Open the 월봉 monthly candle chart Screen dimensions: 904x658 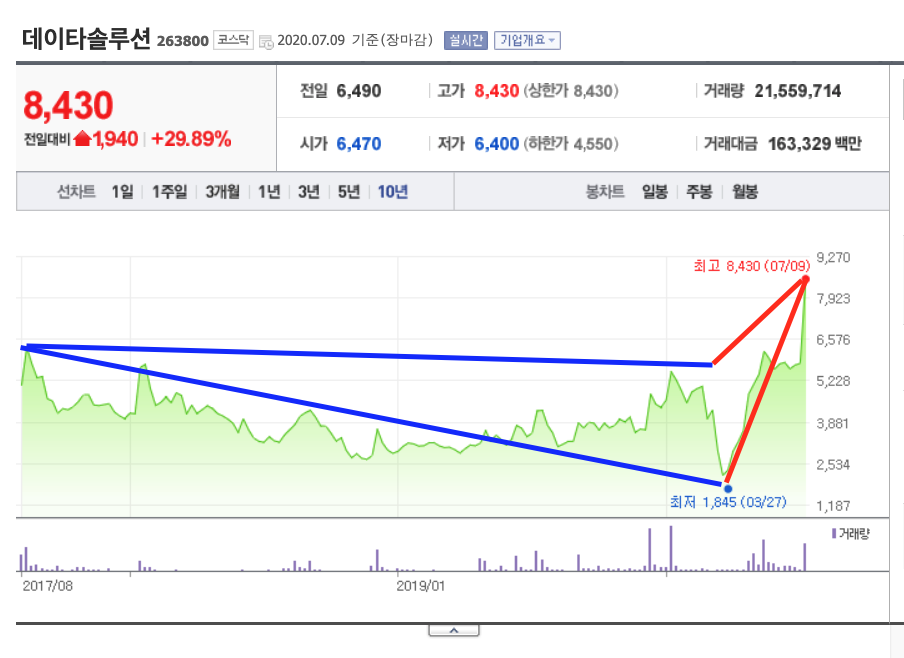pos(745,191)
